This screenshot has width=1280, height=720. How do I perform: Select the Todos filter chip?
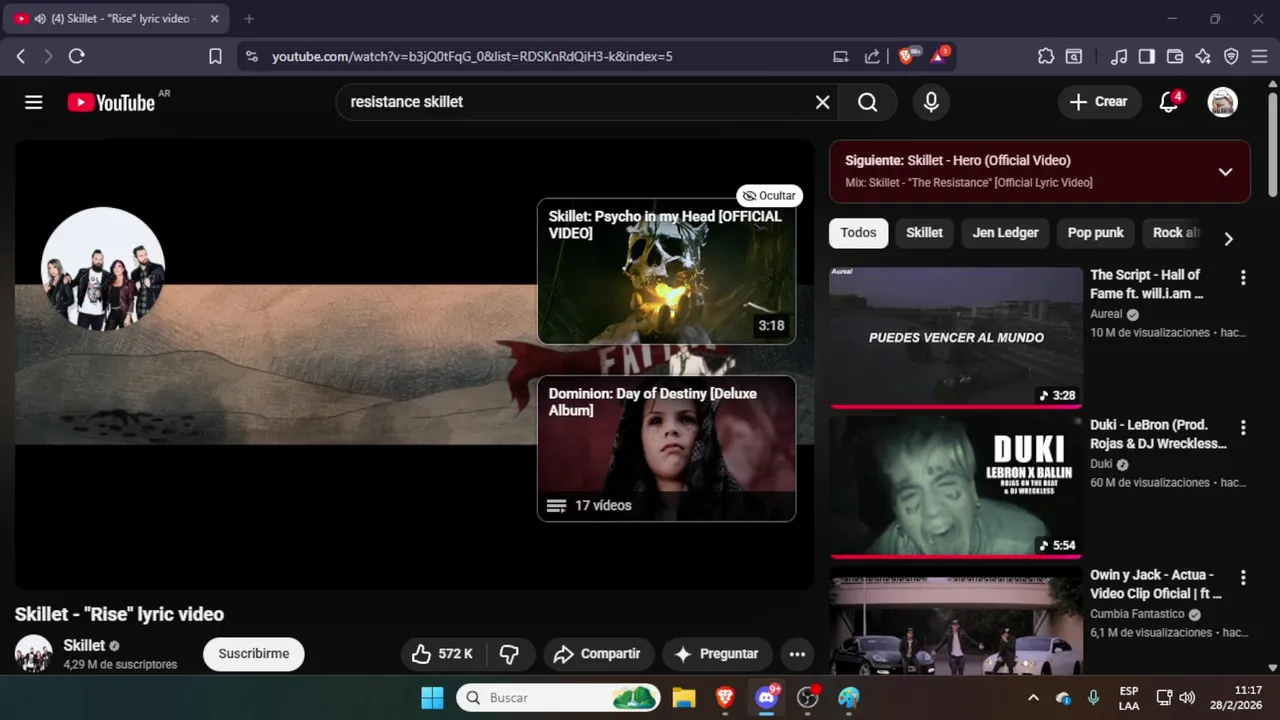pos(858,233)
